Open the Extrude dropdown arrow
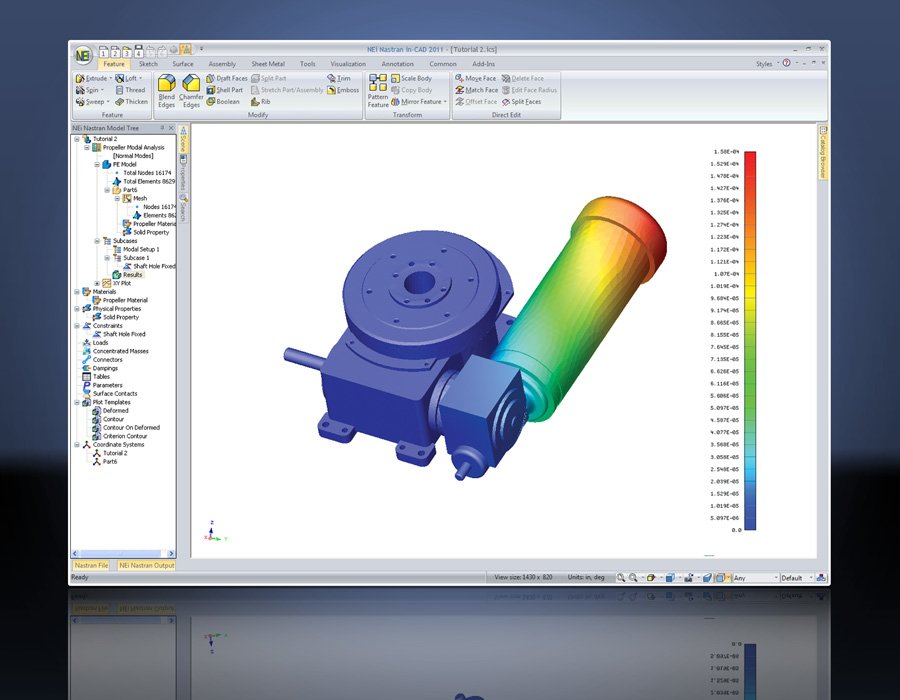Screen dimensions: 900x700 pyautogui.click(x=110, y=79)
